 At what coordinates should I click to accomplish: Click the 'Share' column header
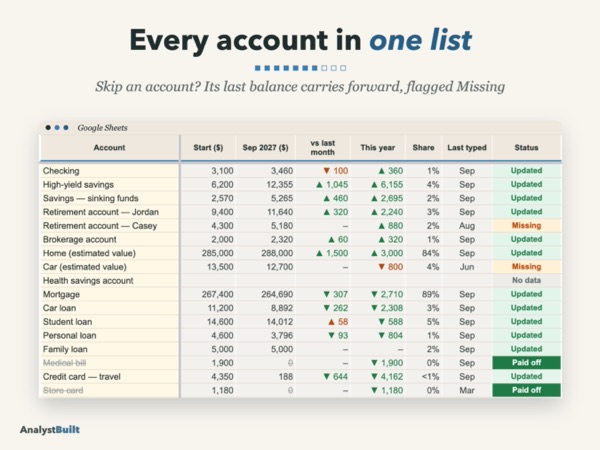click(x=423, y=148)
